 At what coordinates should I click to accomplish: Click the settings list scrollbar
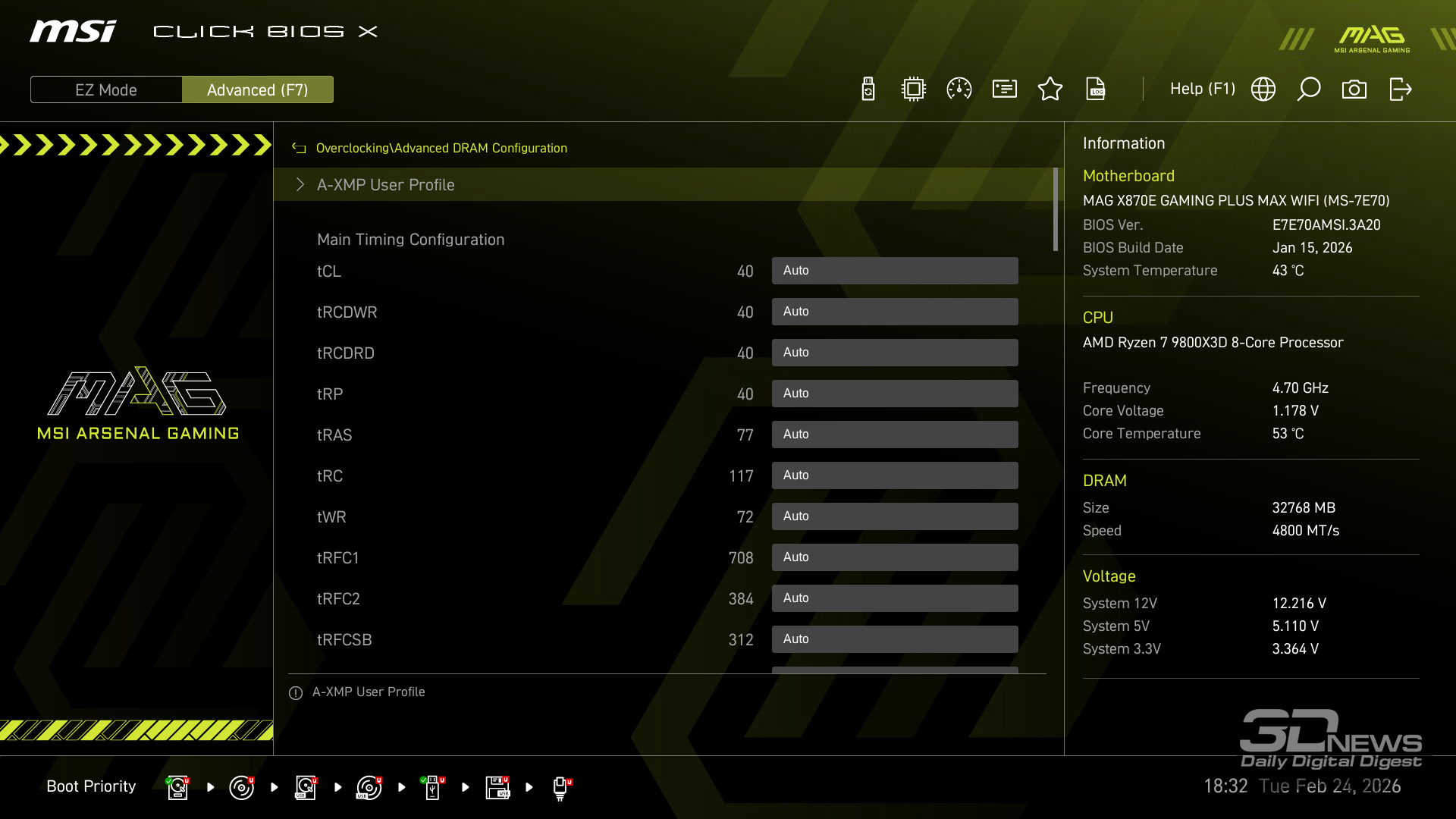coord(1055,209)
